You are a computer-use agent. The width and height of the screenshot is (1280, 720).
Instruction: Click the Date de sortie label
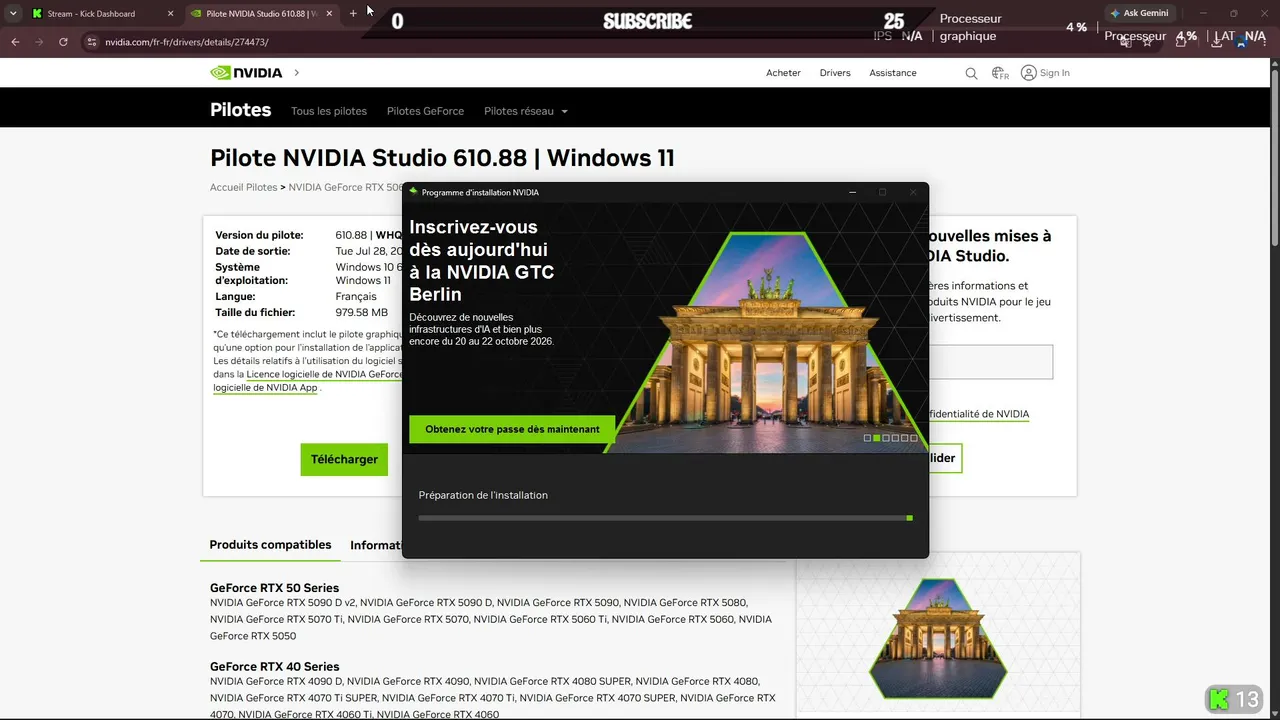point(253,252)
